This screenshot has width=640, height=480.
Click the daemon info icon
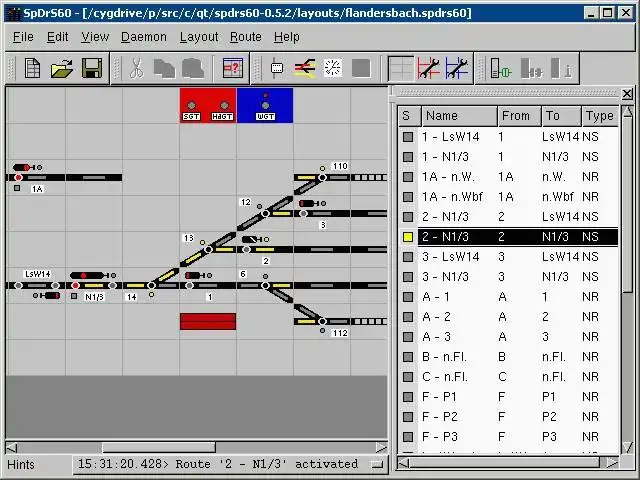(x=561, y=68)
